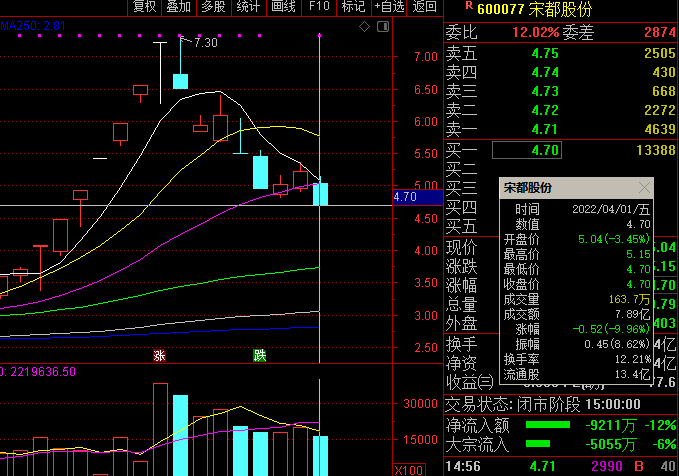Add stock to watchlist with +自选
Image resolution: width=679 pixels, height=476 pixels.
click(x=389, y=7)
